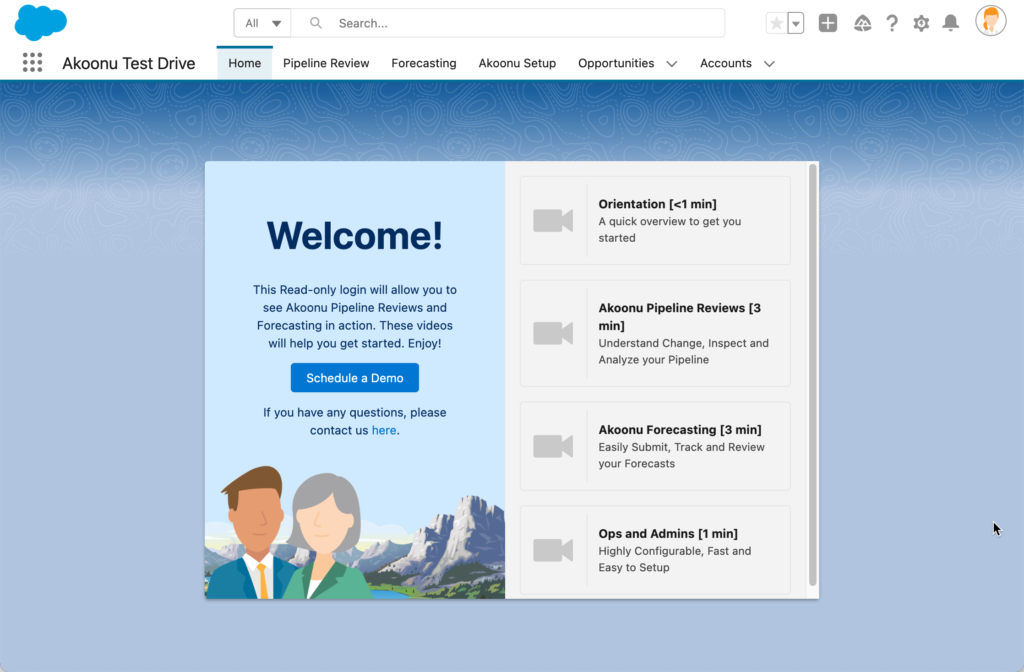Expand the Accounts tab chevron
Viewport: 1024px width, 672px height.
point(769,64)
